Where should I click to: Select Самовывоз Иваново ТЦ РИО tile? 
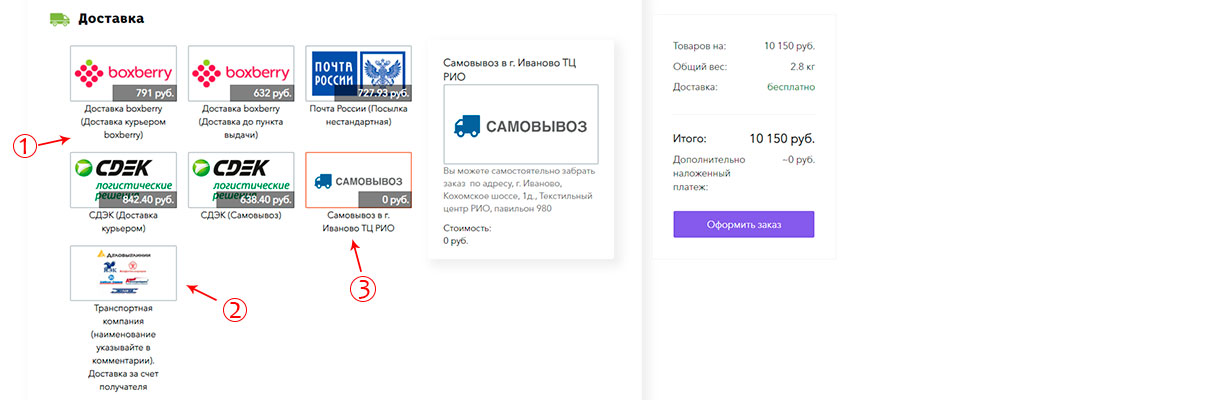click(358, 180)
